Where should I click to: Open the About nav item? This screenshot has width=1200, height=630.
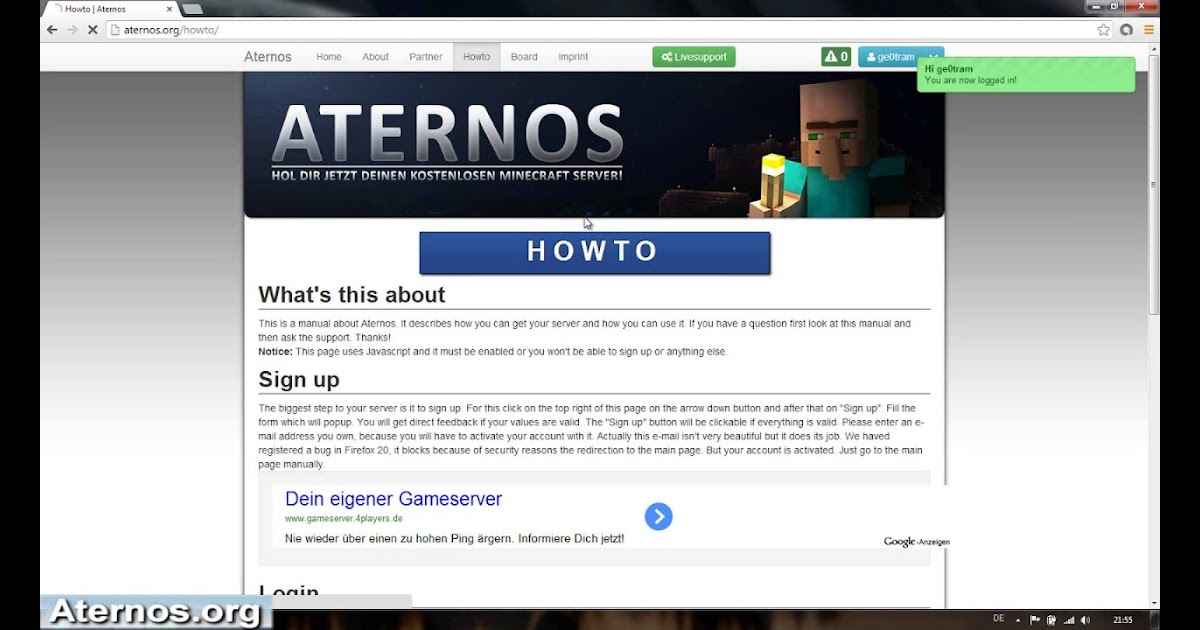[x=375, y=57]
